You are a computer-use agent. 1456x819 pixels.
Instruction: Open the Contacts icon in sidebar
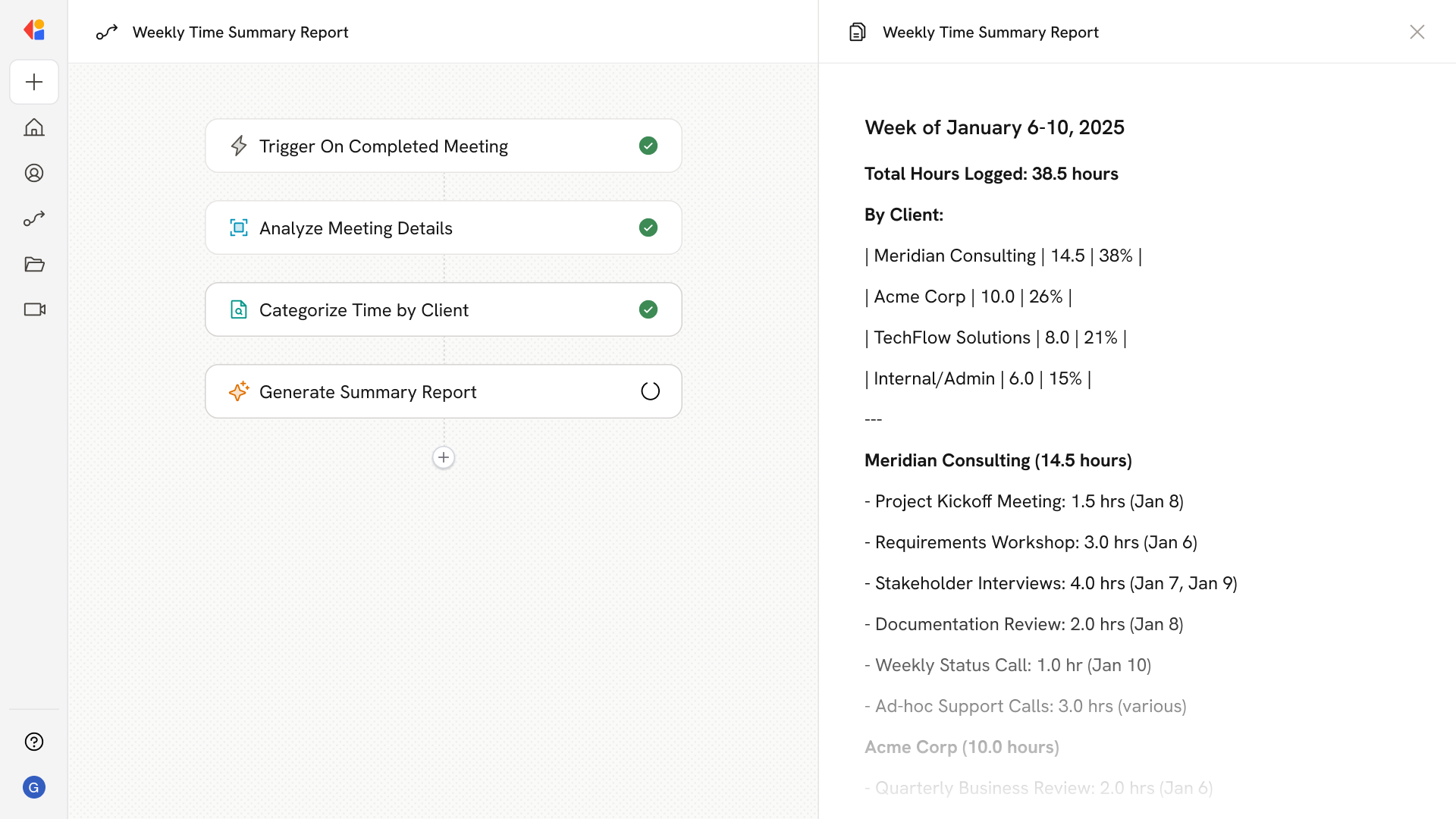(34, 173)
